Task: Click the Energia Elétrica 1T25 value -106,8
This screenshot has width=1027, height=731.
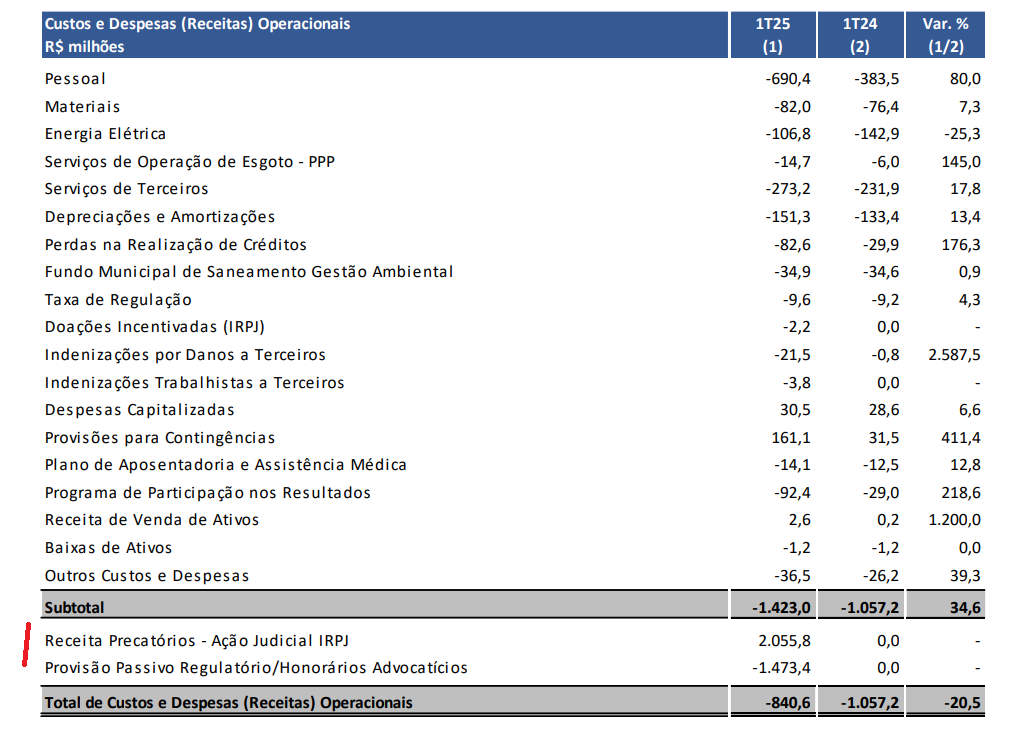Action: [788, 134]
